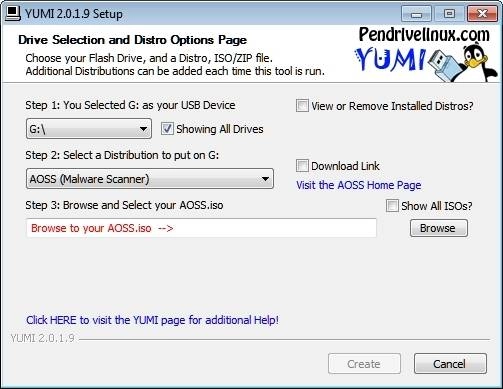
Task: Click the Cancel button
Action: 450,364
